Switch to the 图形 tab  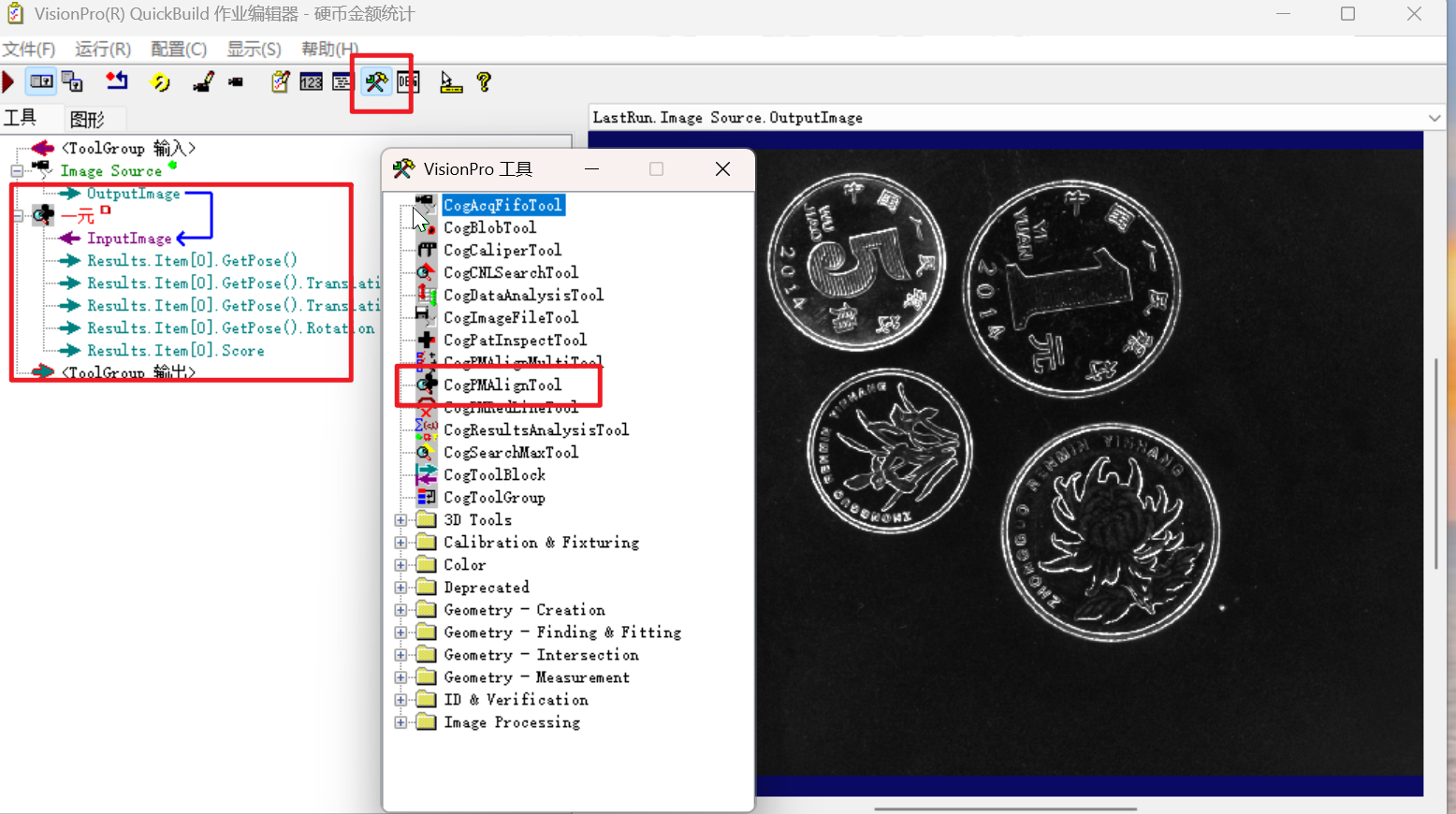(x=87, y=119)
